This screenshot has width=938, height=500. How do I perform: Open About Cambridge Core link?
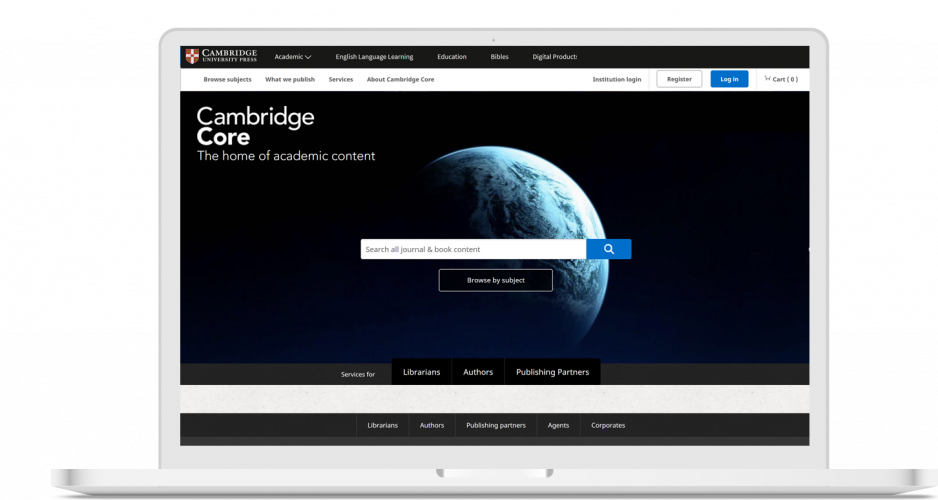[x=400, y=79]
